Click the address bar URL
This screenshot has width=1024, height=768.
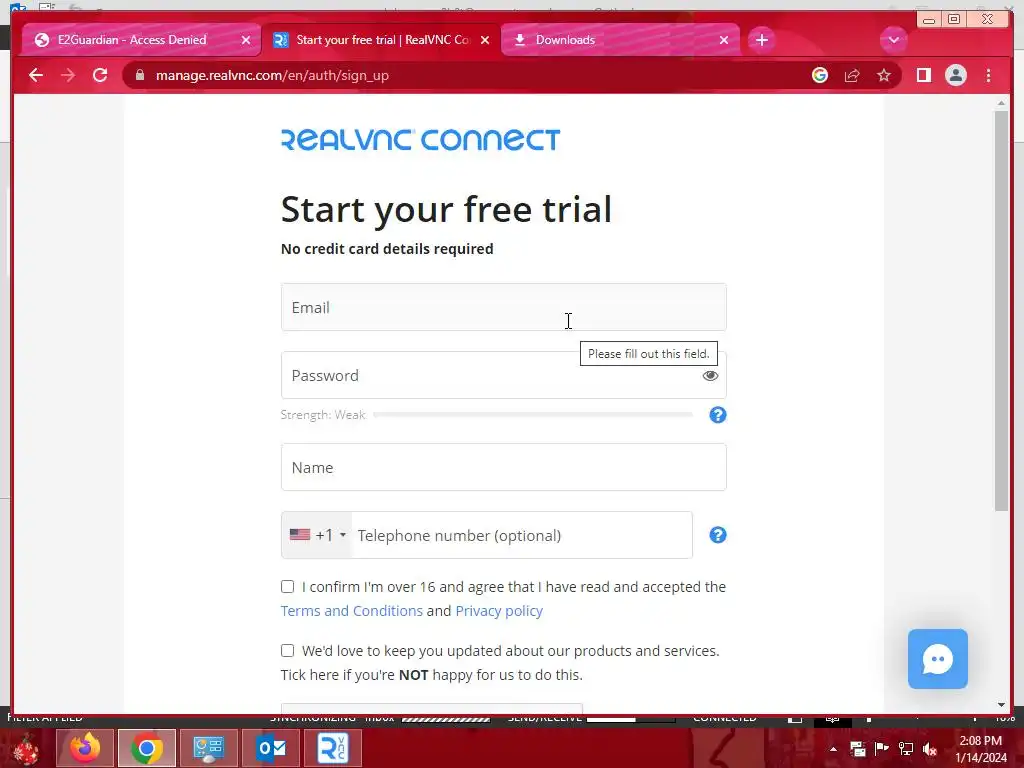(272, 75)
